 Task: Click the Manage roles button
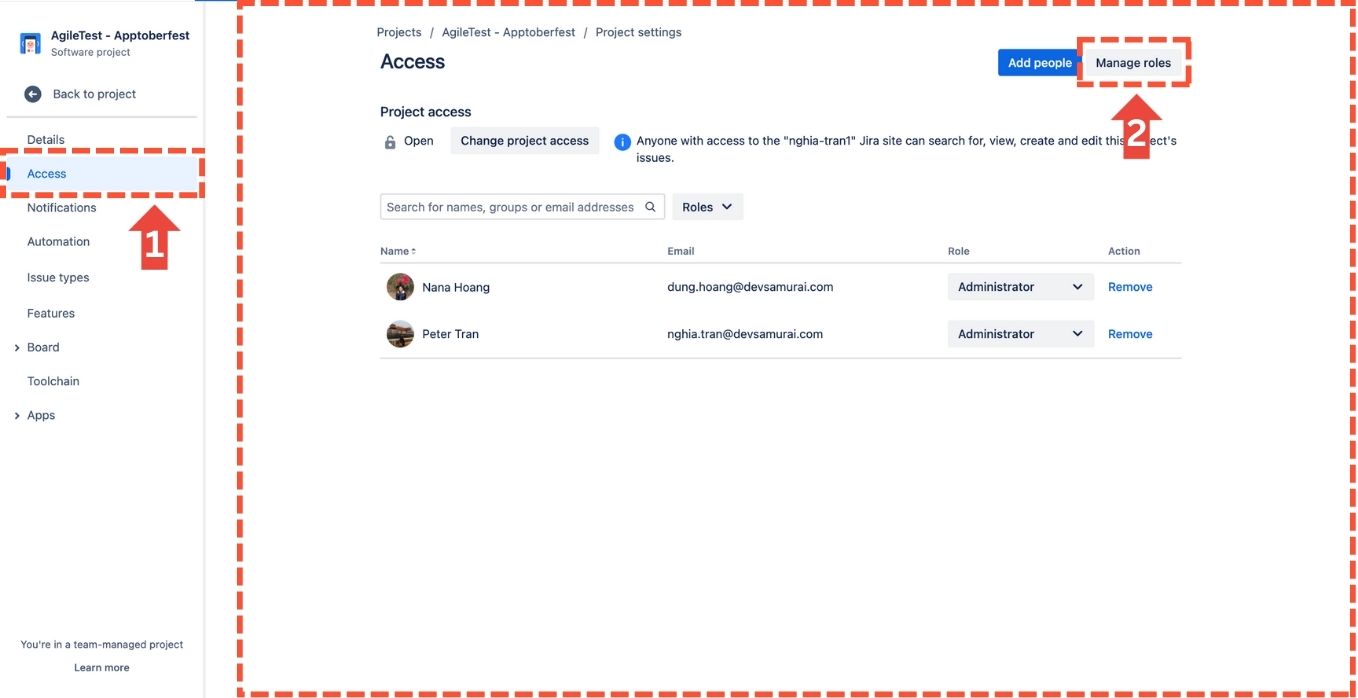1133,63
